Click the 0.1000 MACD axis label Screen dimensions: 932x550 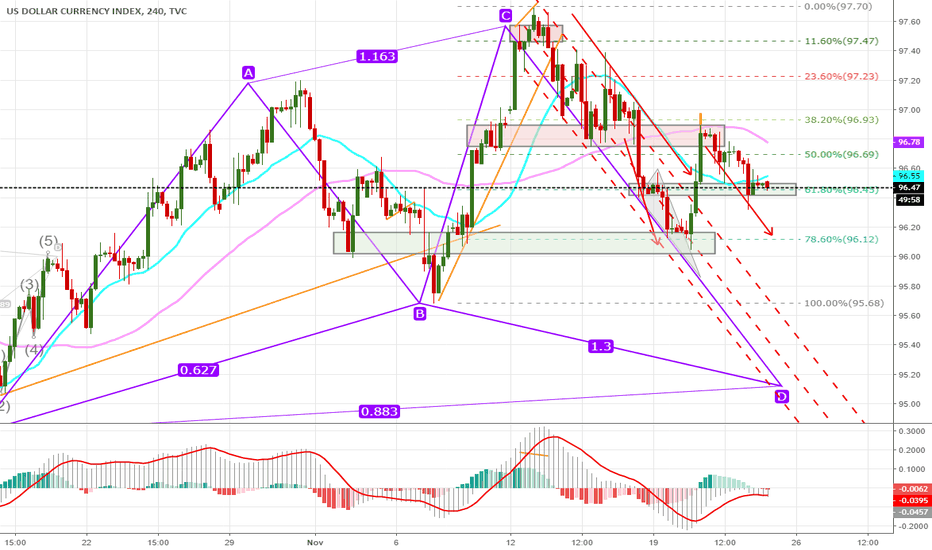click(911, 469)
